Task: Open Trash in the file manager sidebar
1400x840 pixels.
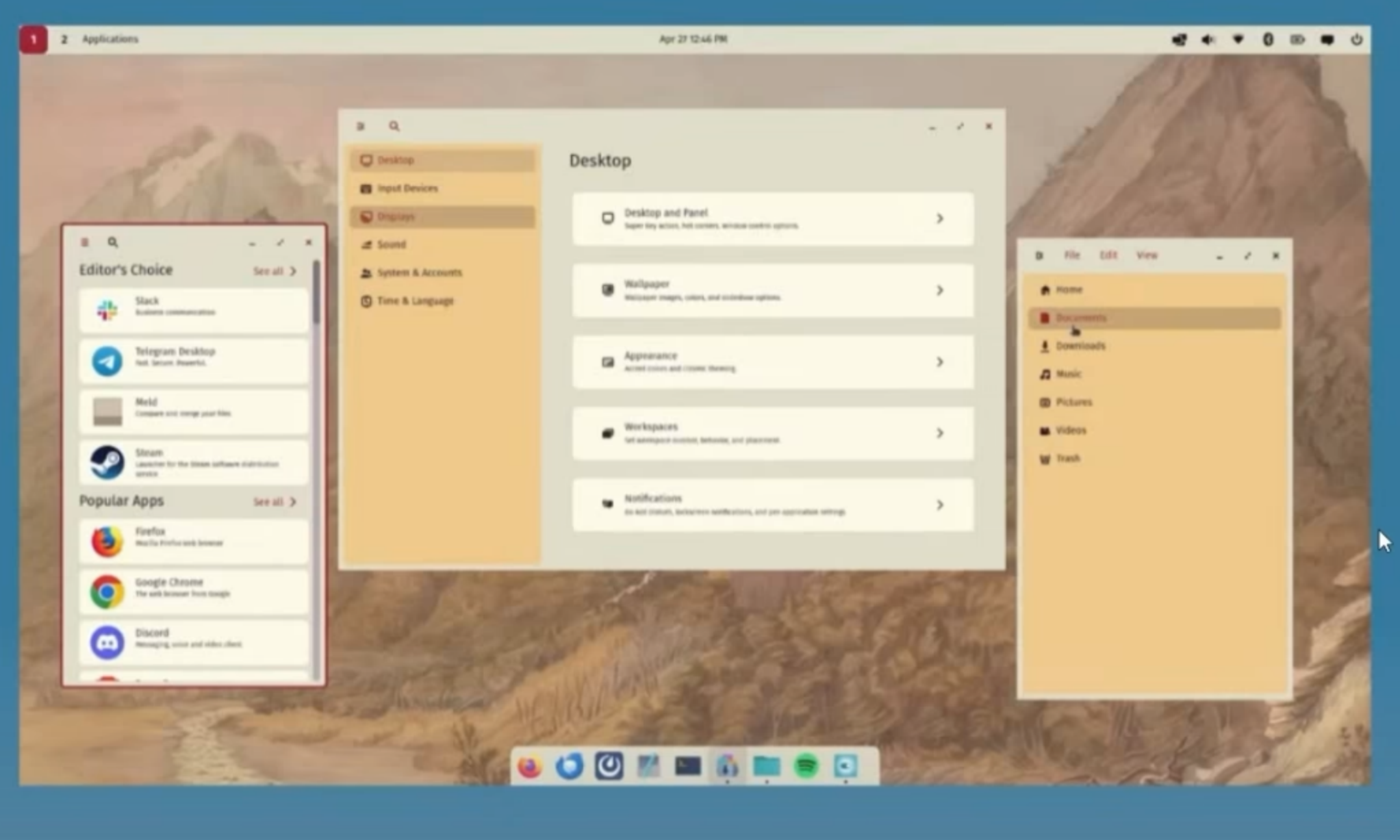Action: pos(1067,458)
